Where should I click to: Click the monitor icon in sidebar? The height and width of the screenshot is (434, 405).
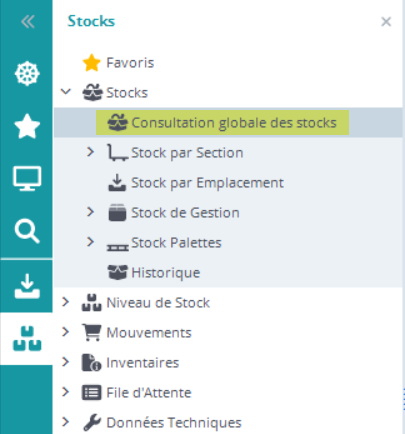pyautogui.click(x=27, y=178)
